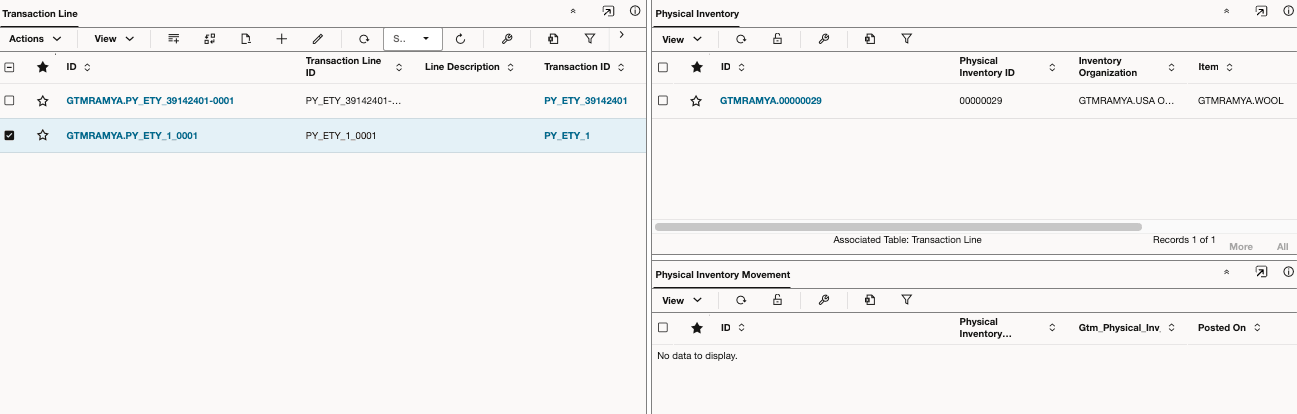Image resolution: width=1297 pixels, height=414 pixels.
Task: Toggle the select-all checkbox in Transaction Line
Action: 10,67
